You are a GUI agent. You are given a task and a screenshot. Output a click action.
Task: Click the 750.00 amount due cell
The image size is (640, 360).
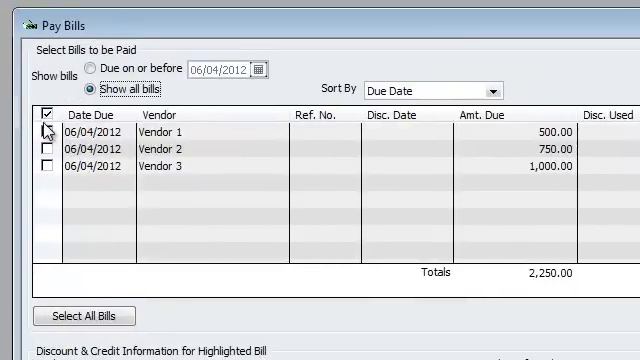pyautogui.click(x=516, y=149)
